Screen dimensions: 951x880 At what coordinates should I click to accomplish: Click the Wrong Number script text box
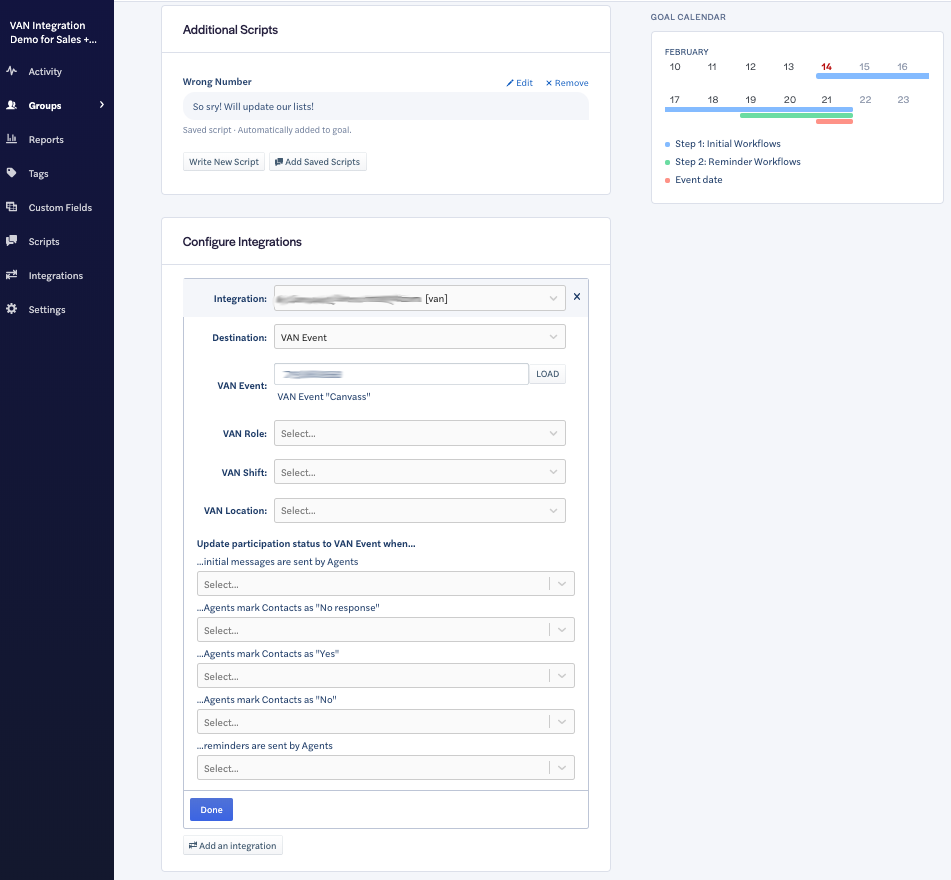(386, 106)
